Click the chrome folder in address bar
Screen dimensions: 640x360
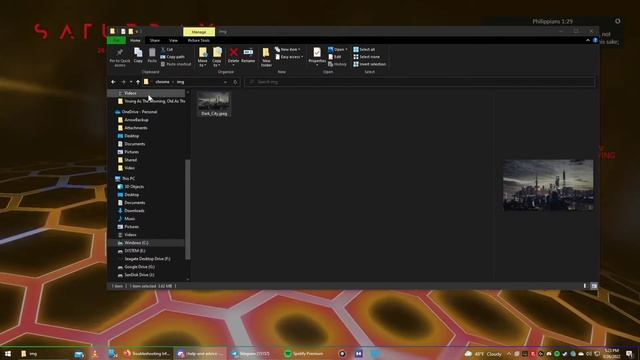[162, 82]
